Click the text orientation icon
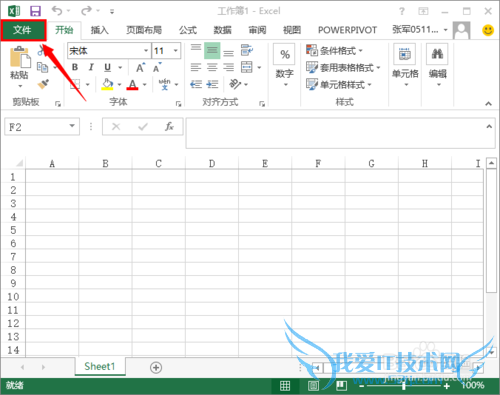Screen dimensions: 500x395 (x=235, y=84)
